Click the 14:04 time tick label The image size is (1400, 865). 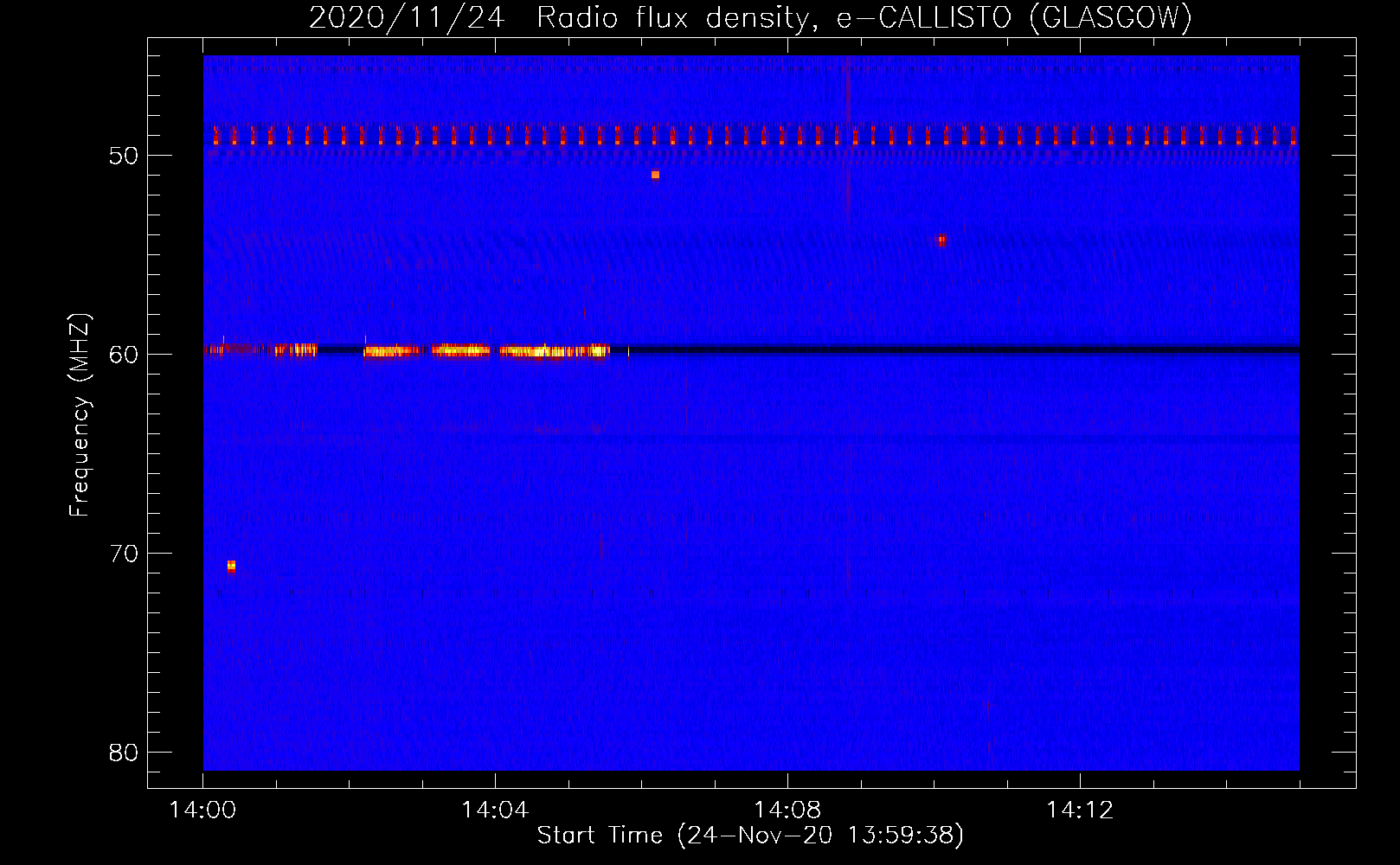point(495,811)
